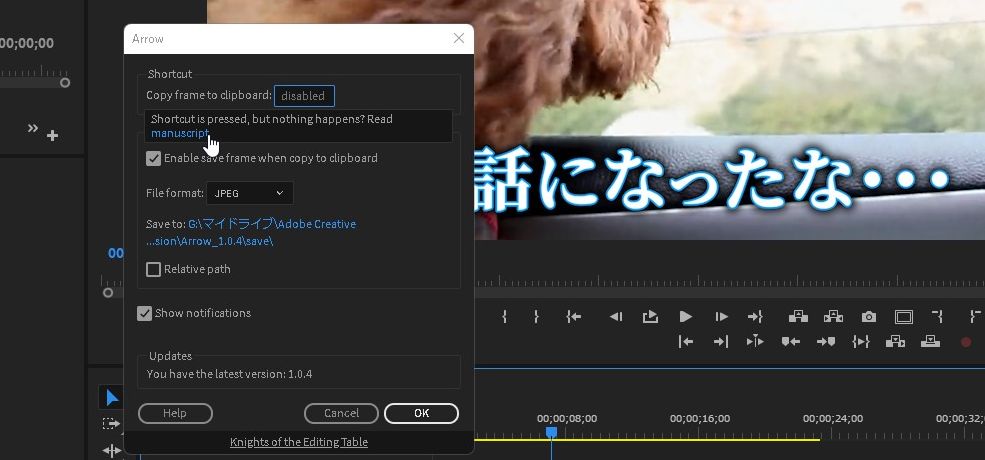Click the Step Forward 1 Frame icon

coord(721,317)
